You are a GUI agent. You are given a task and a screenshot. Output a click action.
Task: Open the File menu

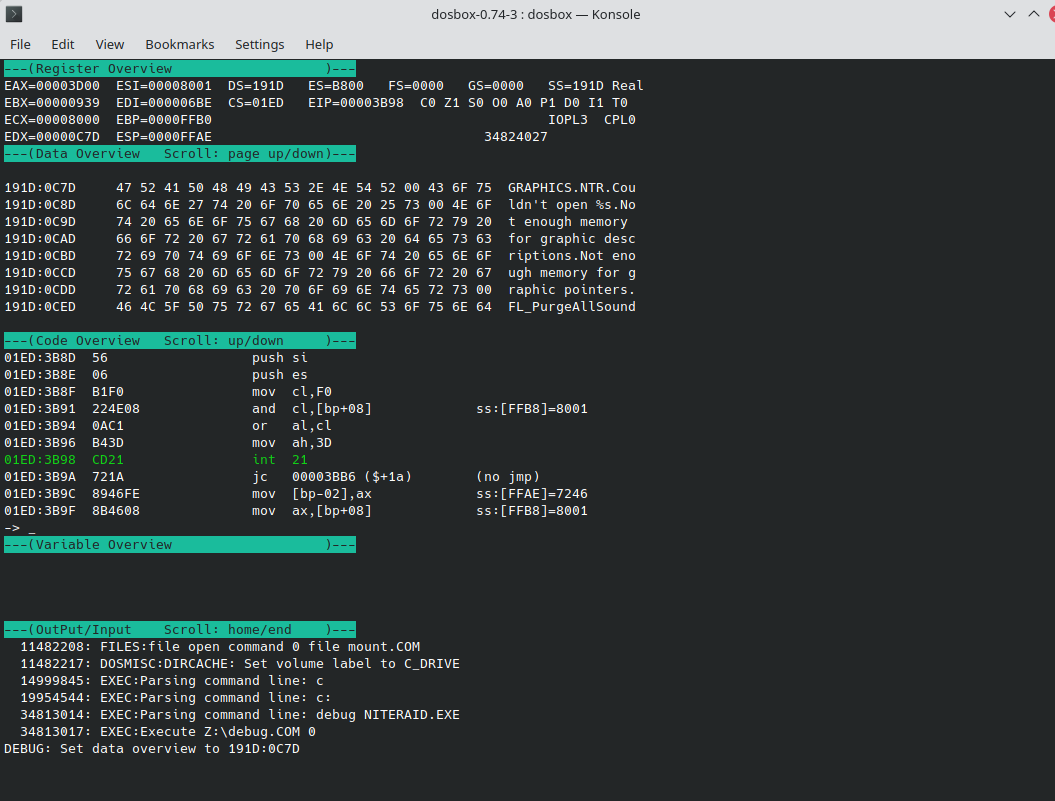20,44
